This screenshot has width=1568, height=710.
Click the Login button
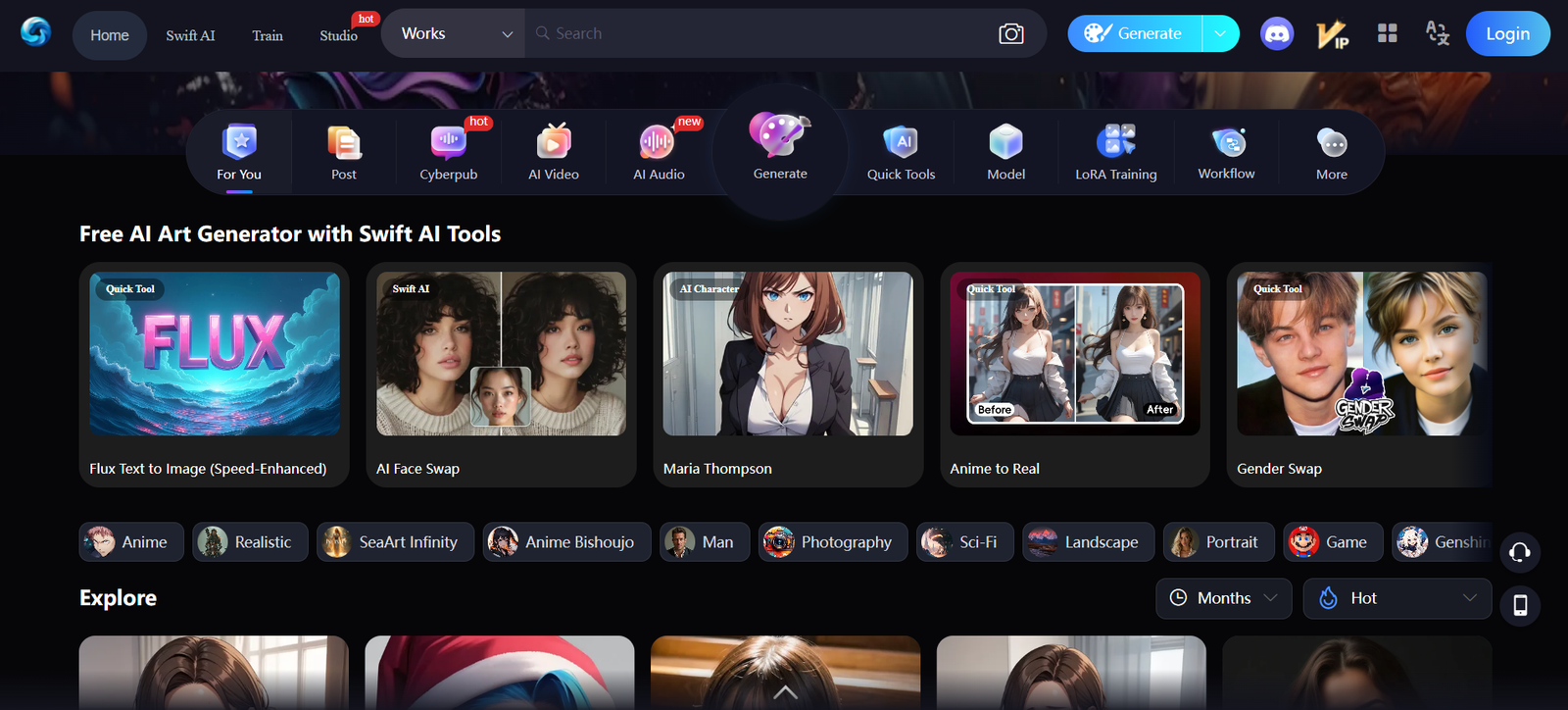[1507, 33]
